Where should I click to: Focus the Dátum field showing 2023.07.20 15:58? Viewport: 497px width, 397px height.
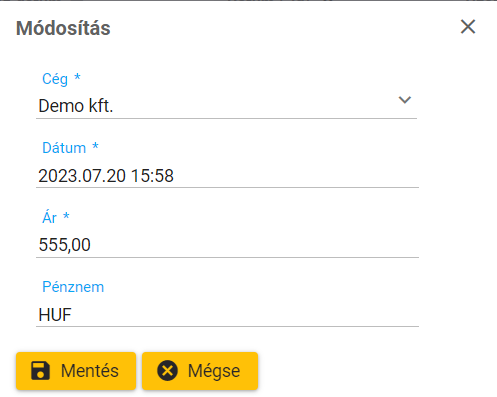[227, 176]
